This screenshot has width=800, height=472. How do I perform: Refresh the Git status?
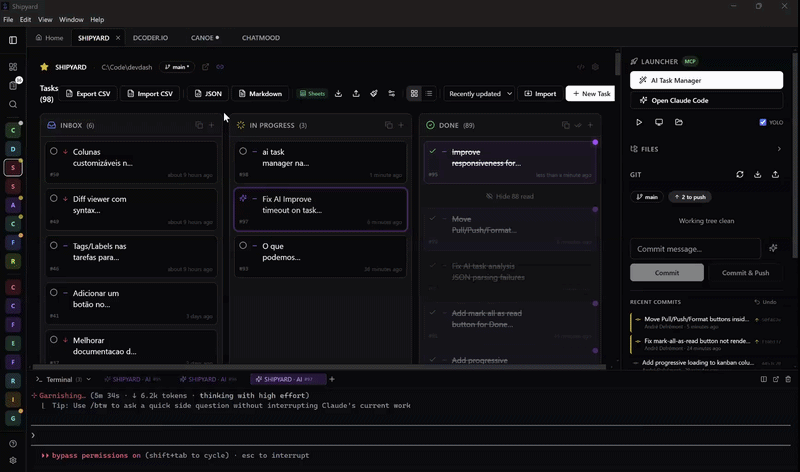click(740, 175)
